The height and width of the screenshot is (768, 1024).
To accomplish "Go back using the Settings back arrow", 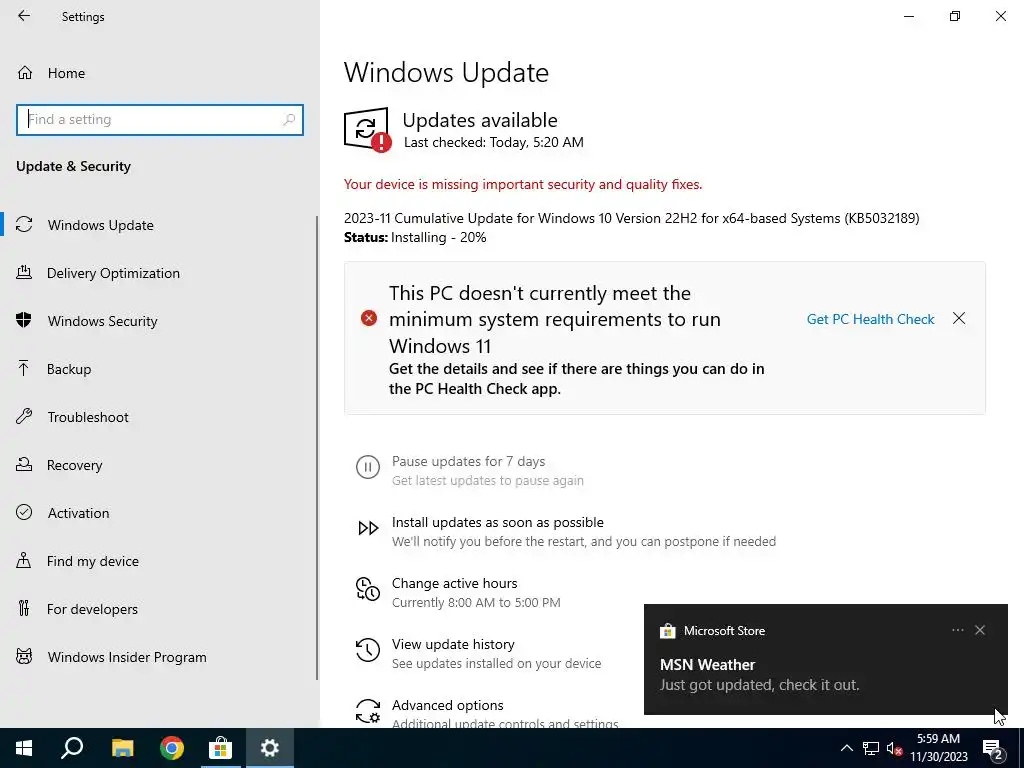I will [x=24, y=16].
